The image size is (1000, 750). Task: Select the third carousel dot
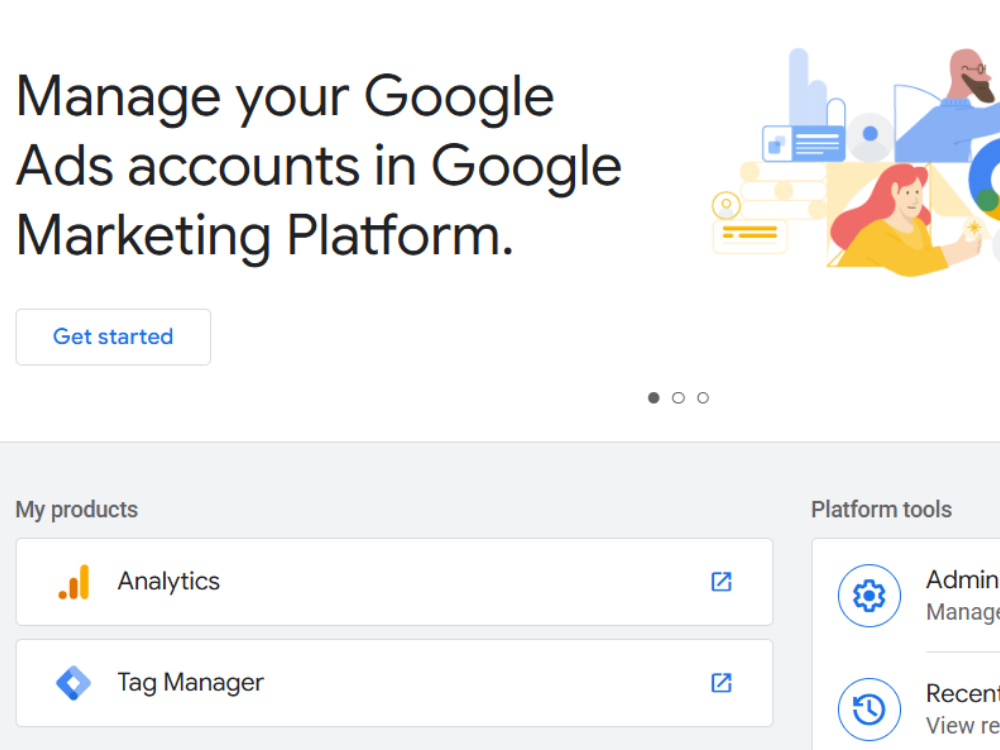tap(703, 398)
